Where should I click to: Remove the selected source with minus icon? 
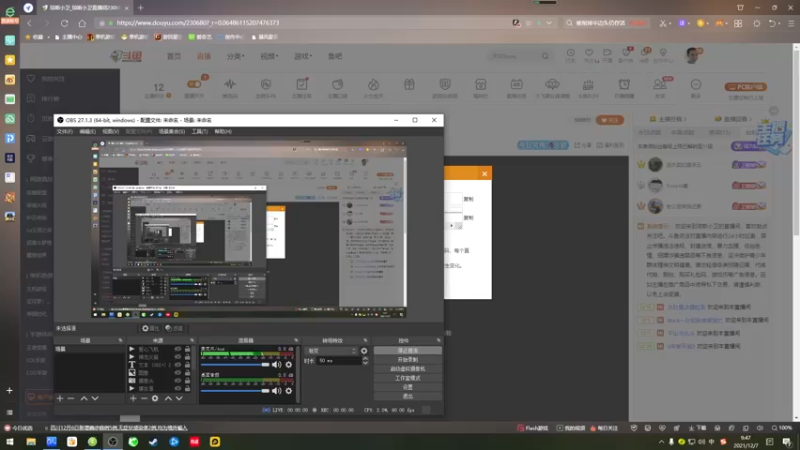pos(144,398)
